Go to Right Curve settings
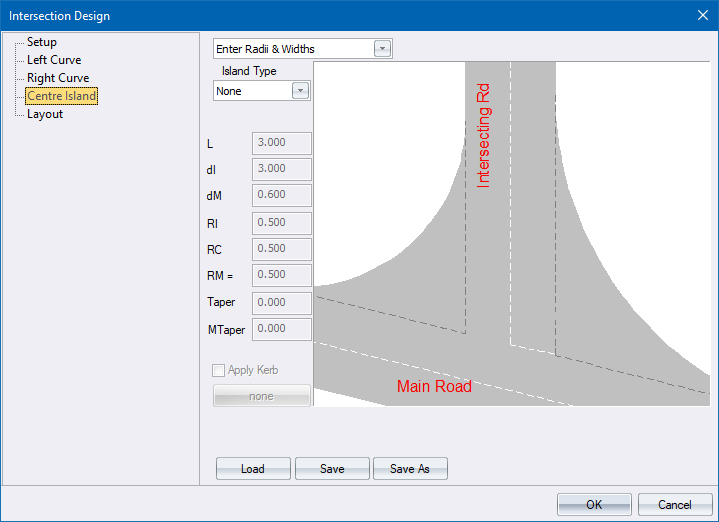This screenshot has width=719, height=522. click(x=58, y=78)
